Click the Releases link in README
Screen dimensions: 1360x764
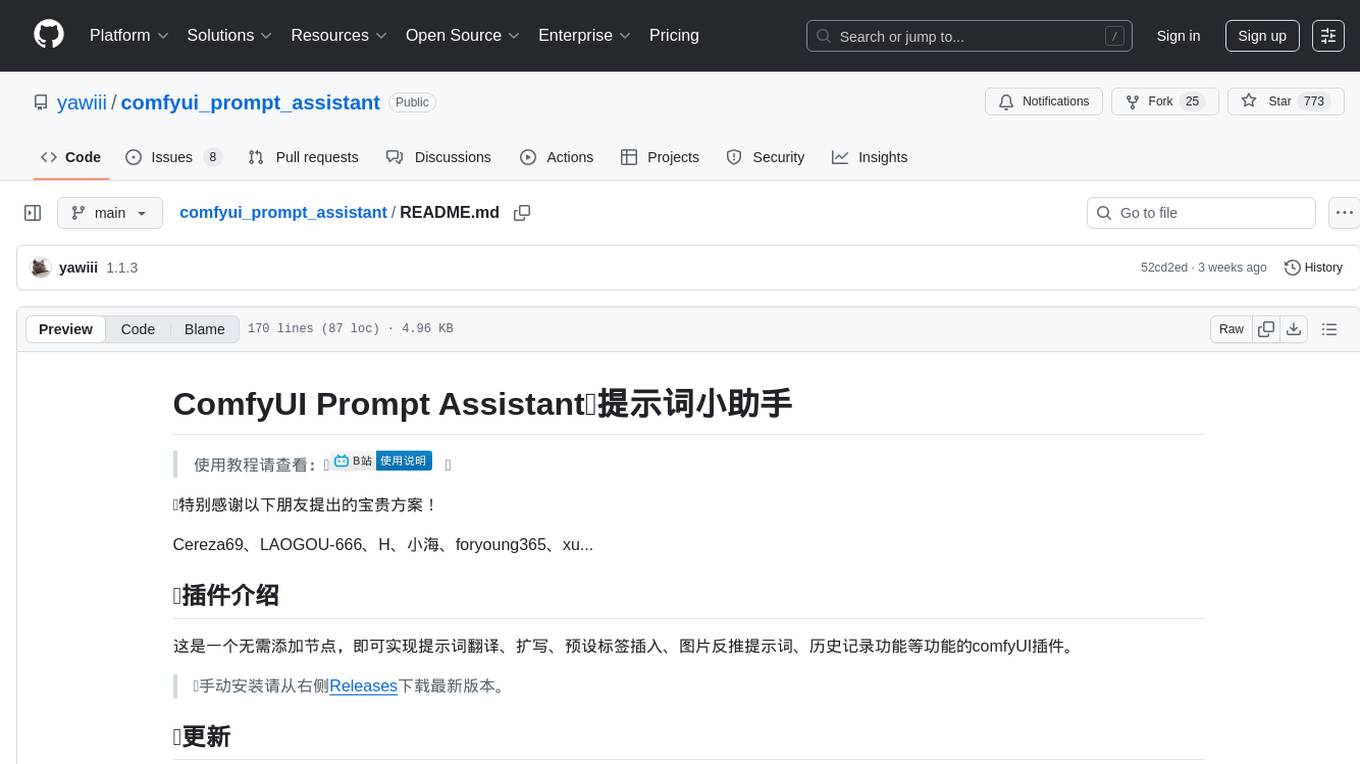(363, 685)
